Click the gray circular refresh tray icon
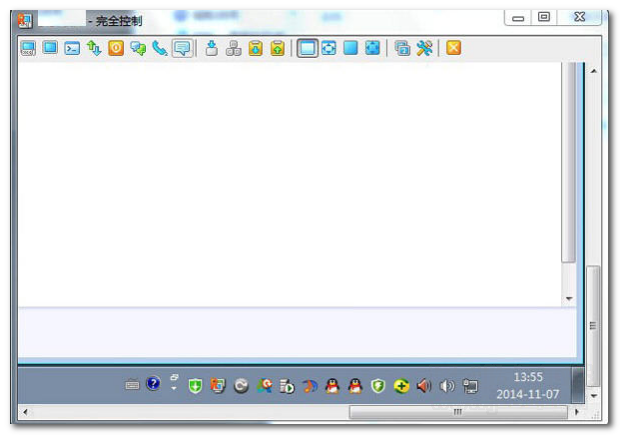 [241, 386]
